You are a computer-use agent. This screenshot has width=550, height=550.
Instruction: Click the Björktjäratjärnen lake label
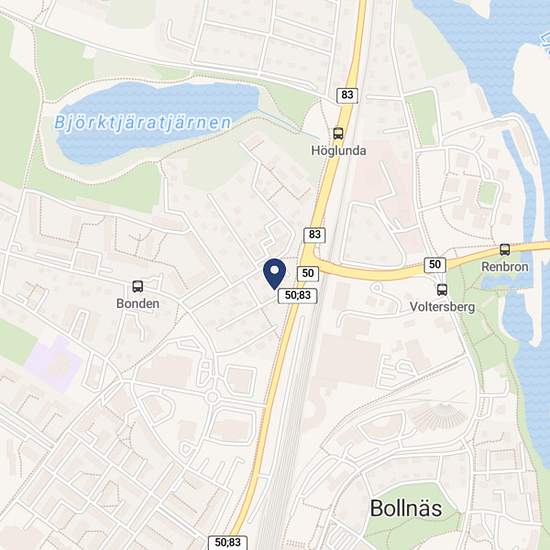coord(143,123)
